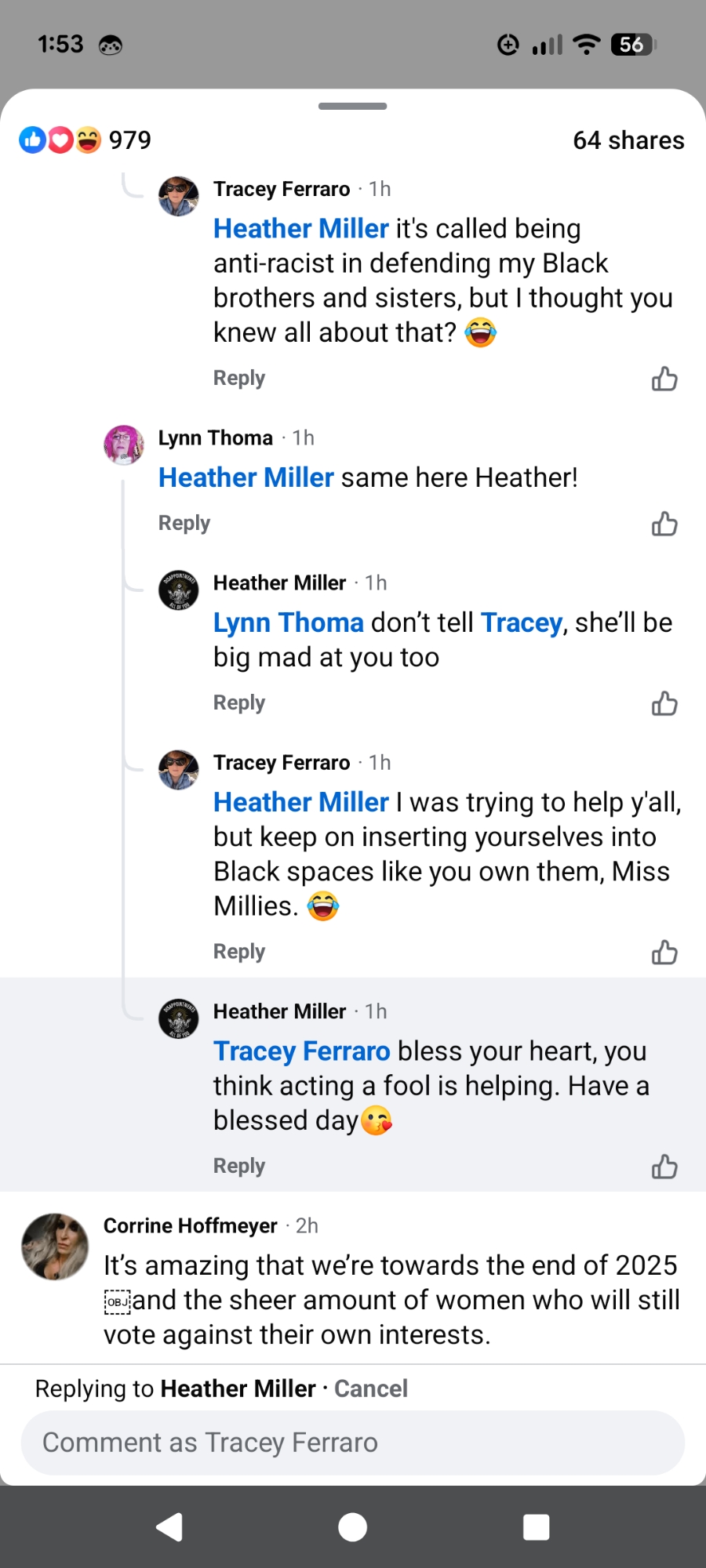This screenshot has width=706, height=1568.
Task: Like Lynn Thoma's comment
Action: click(664, 524)
